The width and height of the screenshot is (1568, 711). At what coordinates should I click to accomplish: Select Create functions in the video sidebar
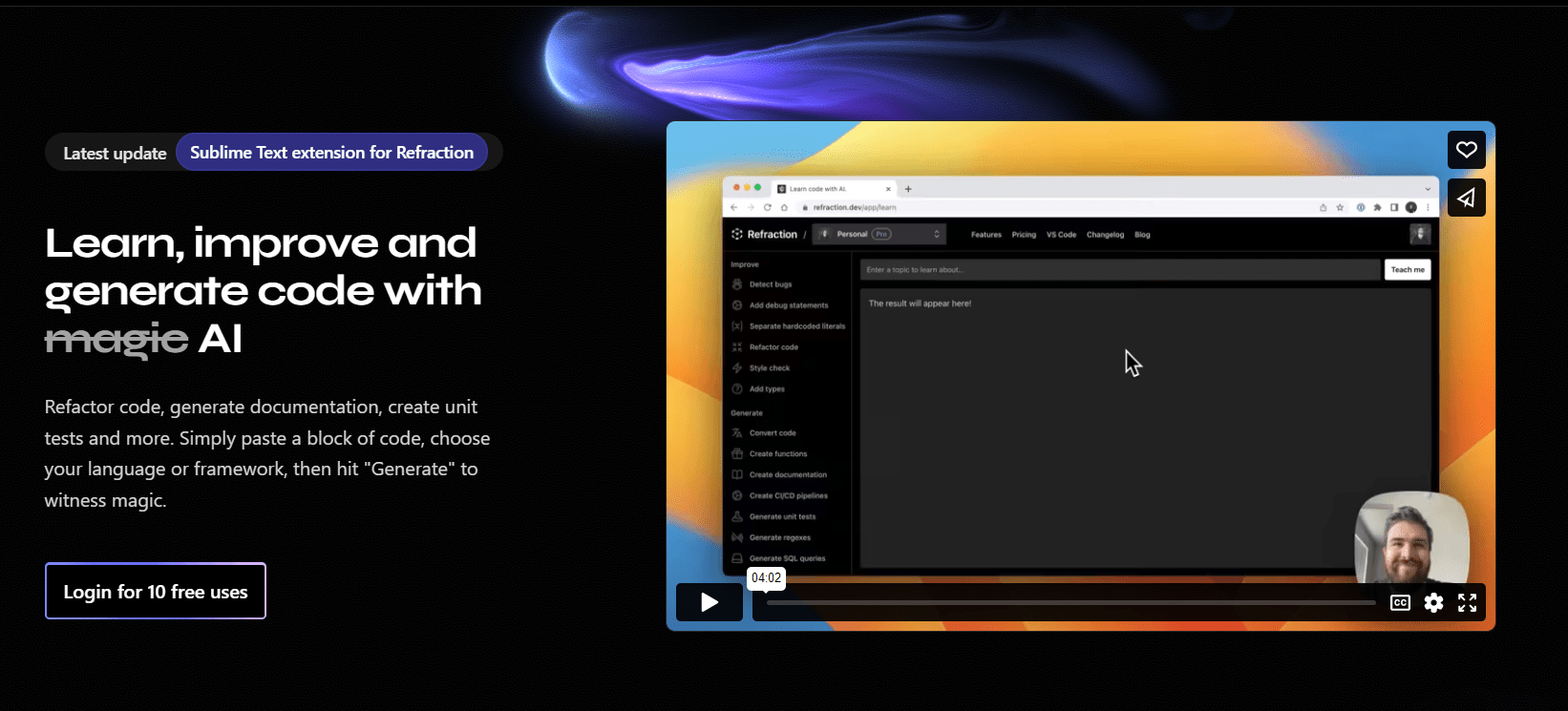click(778, 454)
